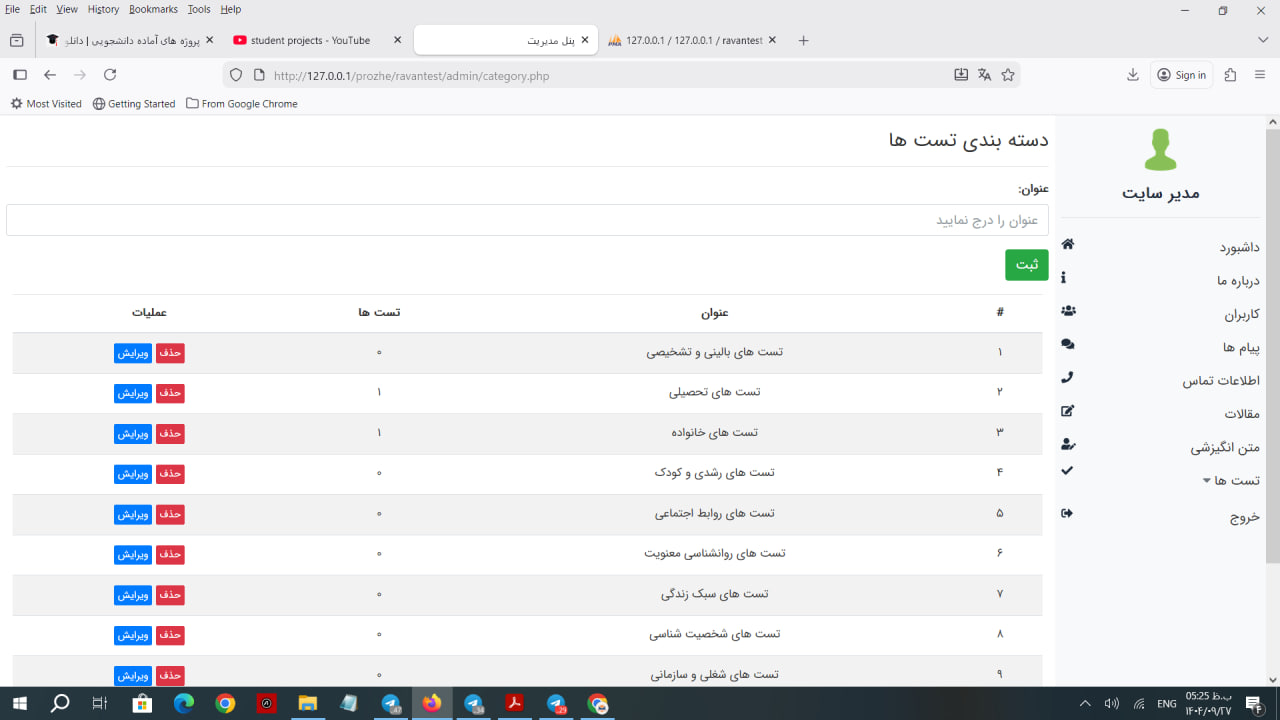
Task: Click the users icon beside کاربران
Action: click(1068, 311)
